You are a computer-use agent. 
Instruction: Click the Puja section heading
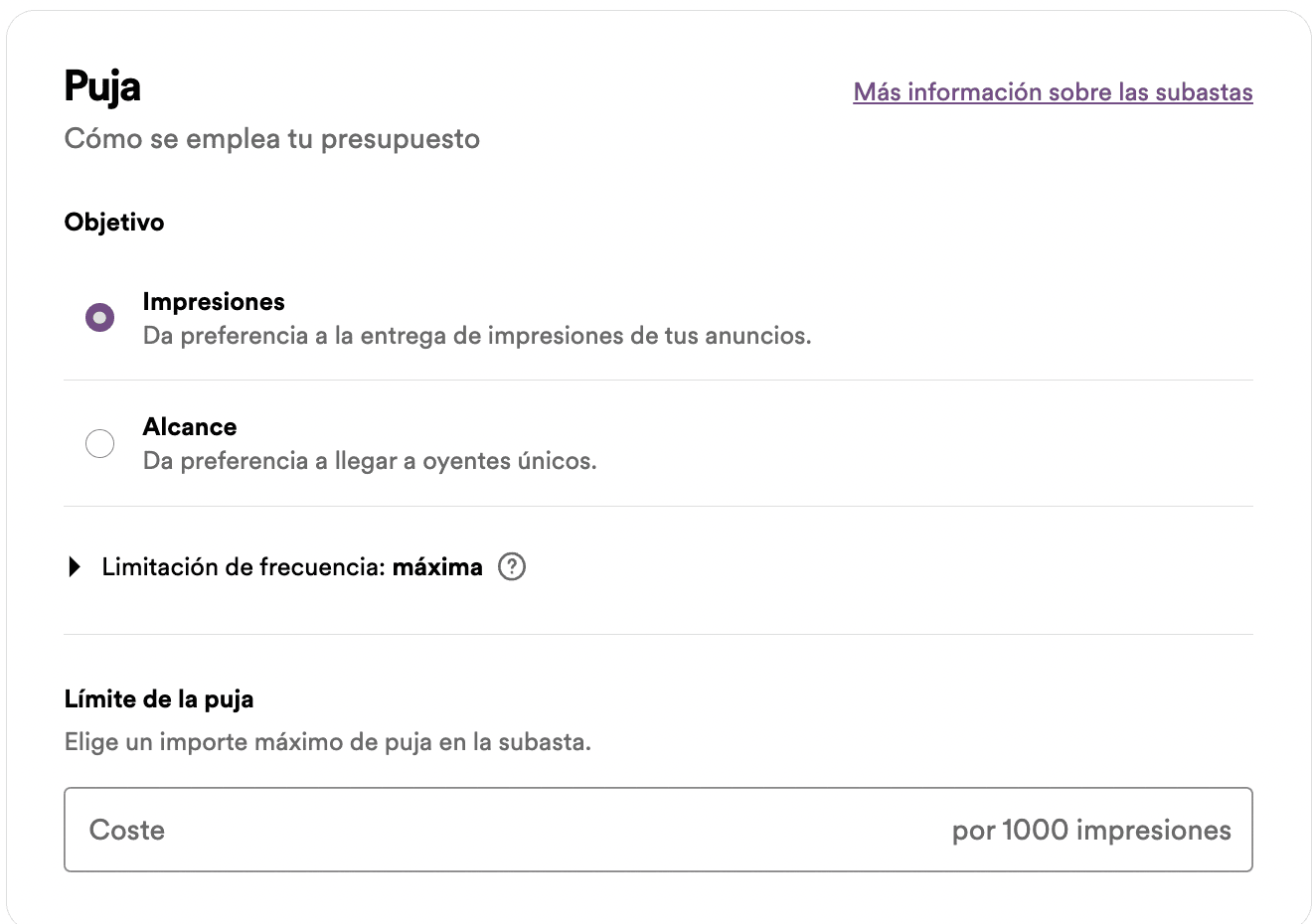coord(102,86)
